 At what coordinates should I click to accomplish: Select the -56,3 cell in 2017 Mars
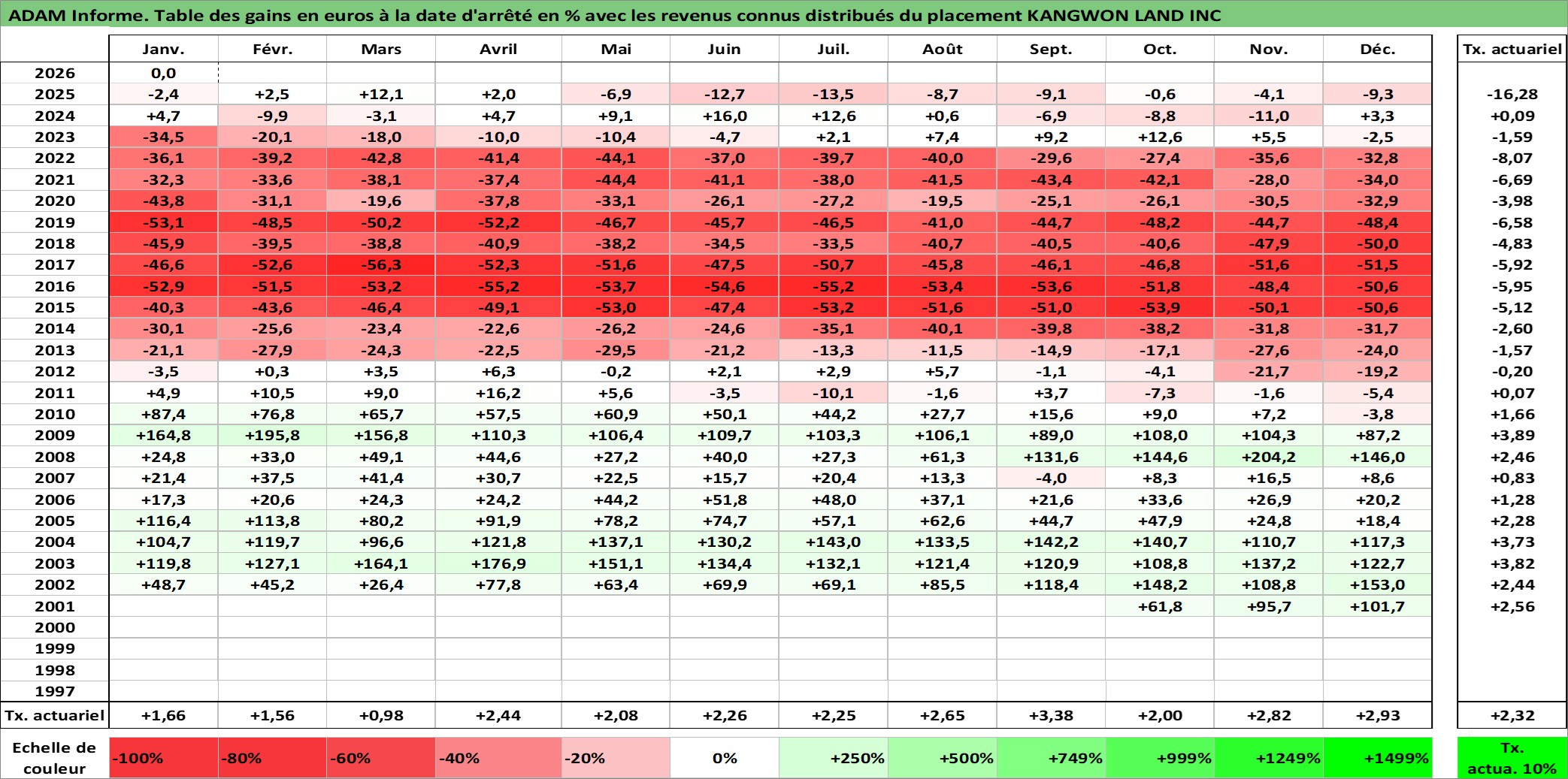click(381, 264)
